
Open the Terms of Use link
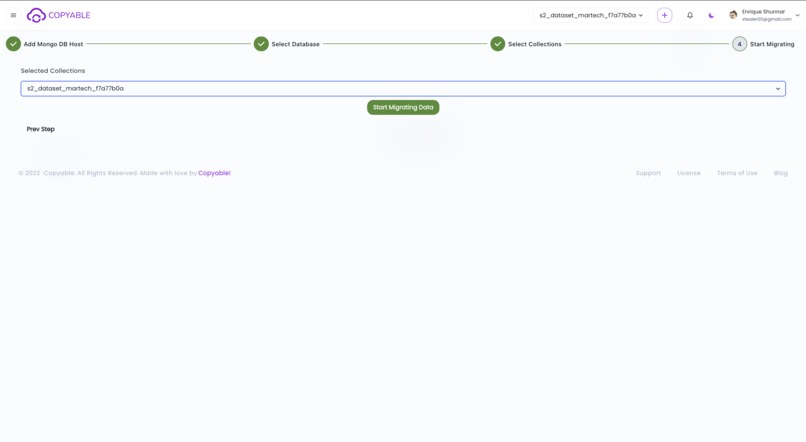click(737, 173)
